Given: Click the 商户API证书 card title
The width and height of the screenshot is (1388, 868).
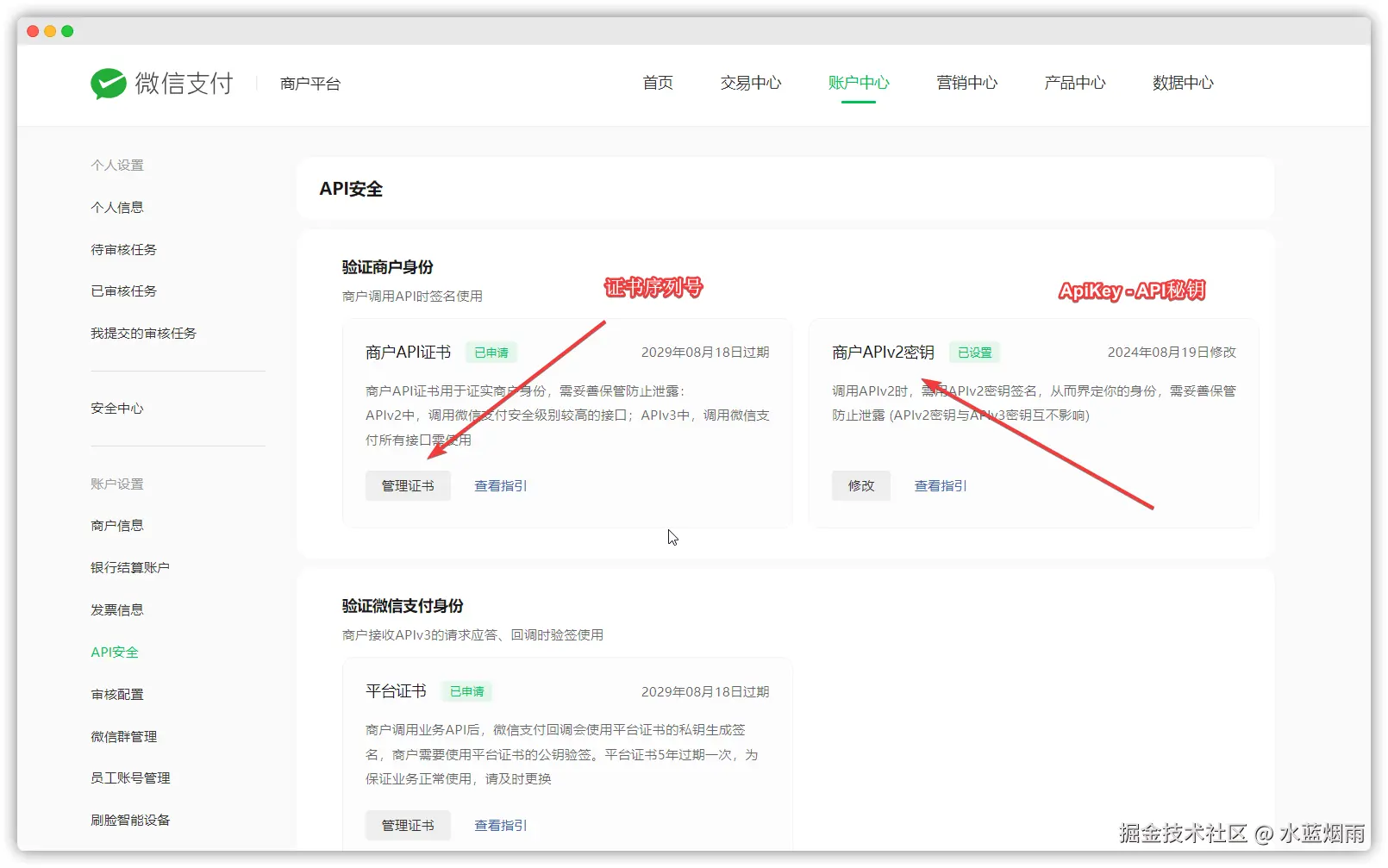Looking at the screenshot, I should tap(409, 353).
